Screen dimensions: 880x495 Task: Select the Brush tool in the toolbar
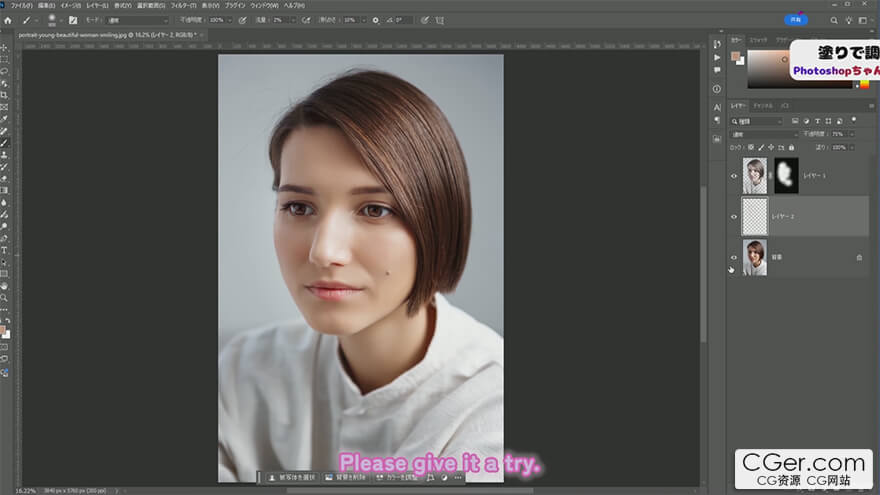[x=5, y=143]
